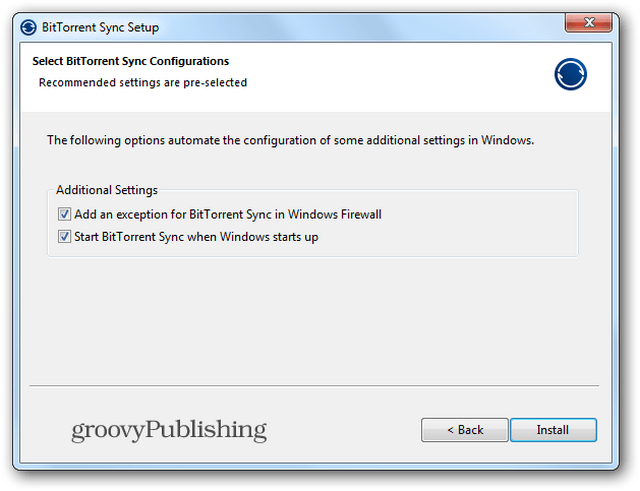Screen dimensions: 640x491
Task: Click the large BitTorrent Sync logo in header
Action: (x=570, y=74)
